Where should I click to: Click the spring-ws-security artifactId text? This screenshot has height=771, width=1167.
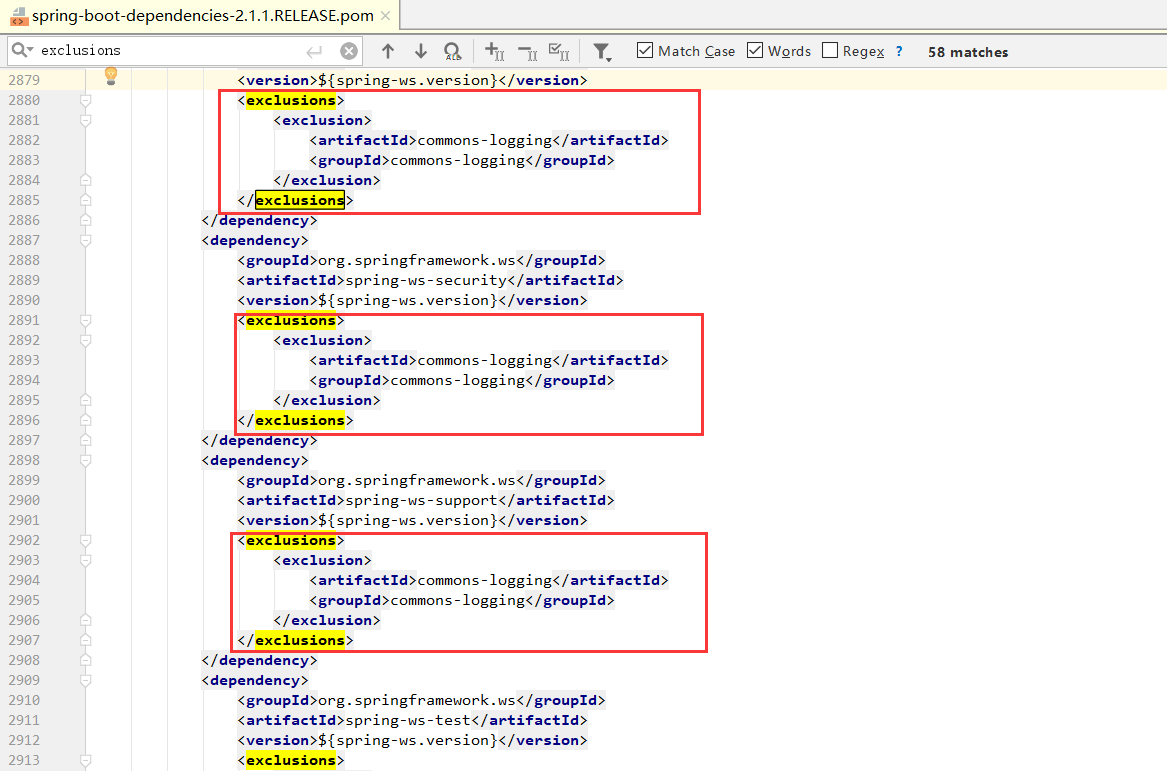click(426, 281)
